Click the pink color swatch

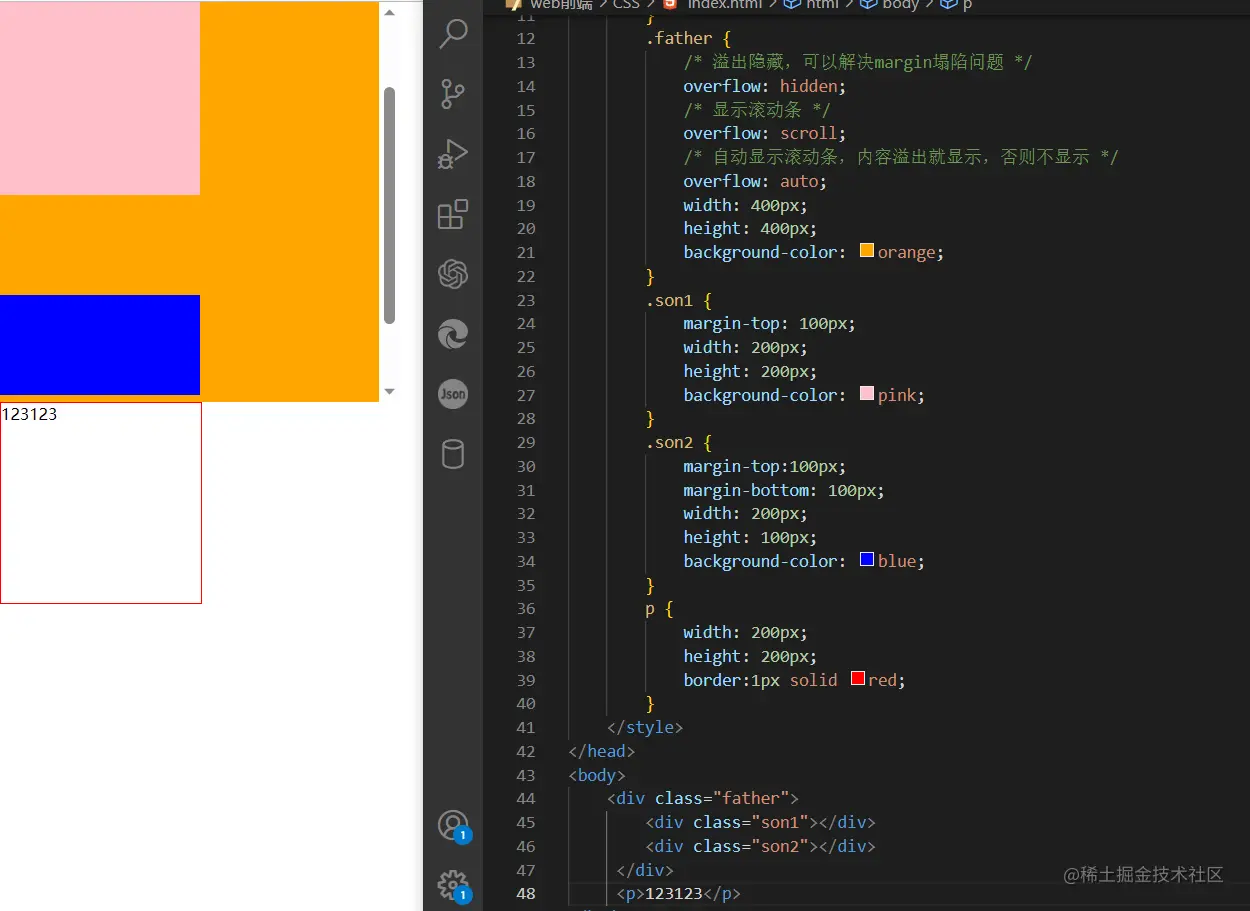(867, 394)
